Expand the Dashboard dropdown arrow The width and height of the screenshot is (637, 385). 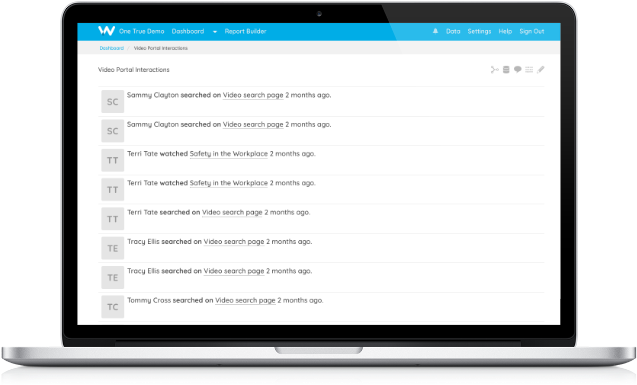(x=215, y=32)
